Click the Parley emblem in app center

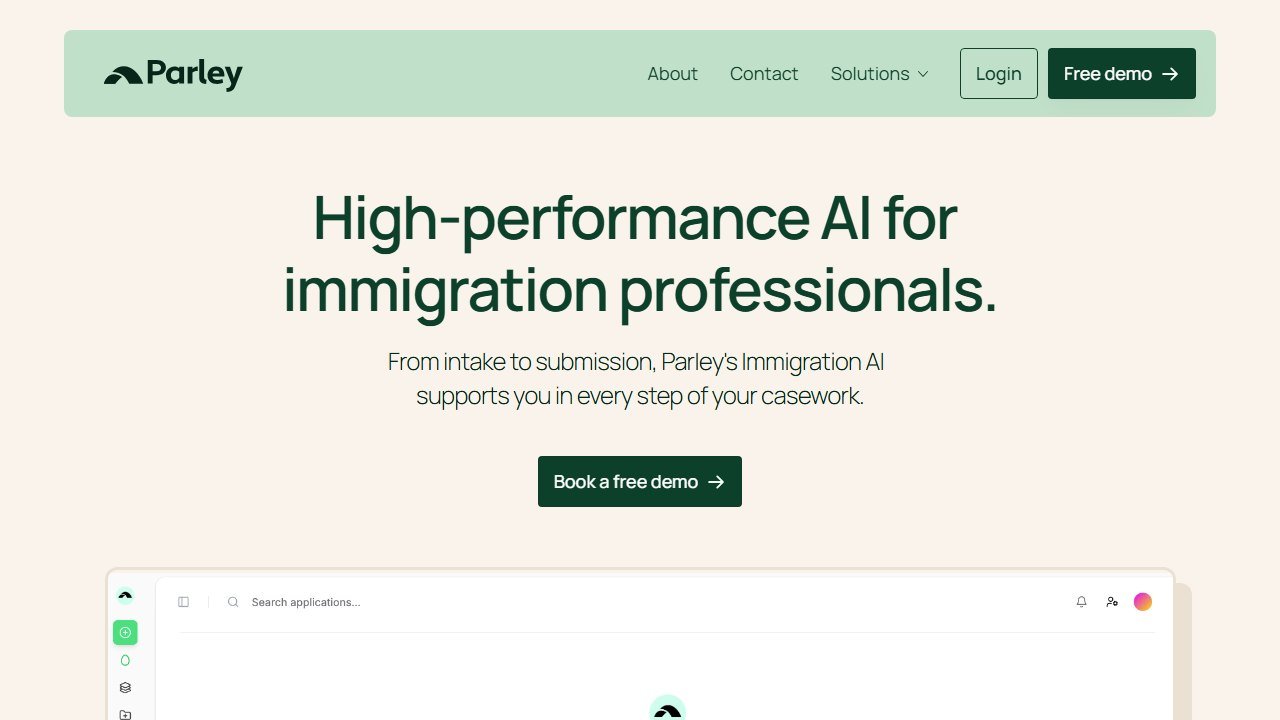(667, 708)
